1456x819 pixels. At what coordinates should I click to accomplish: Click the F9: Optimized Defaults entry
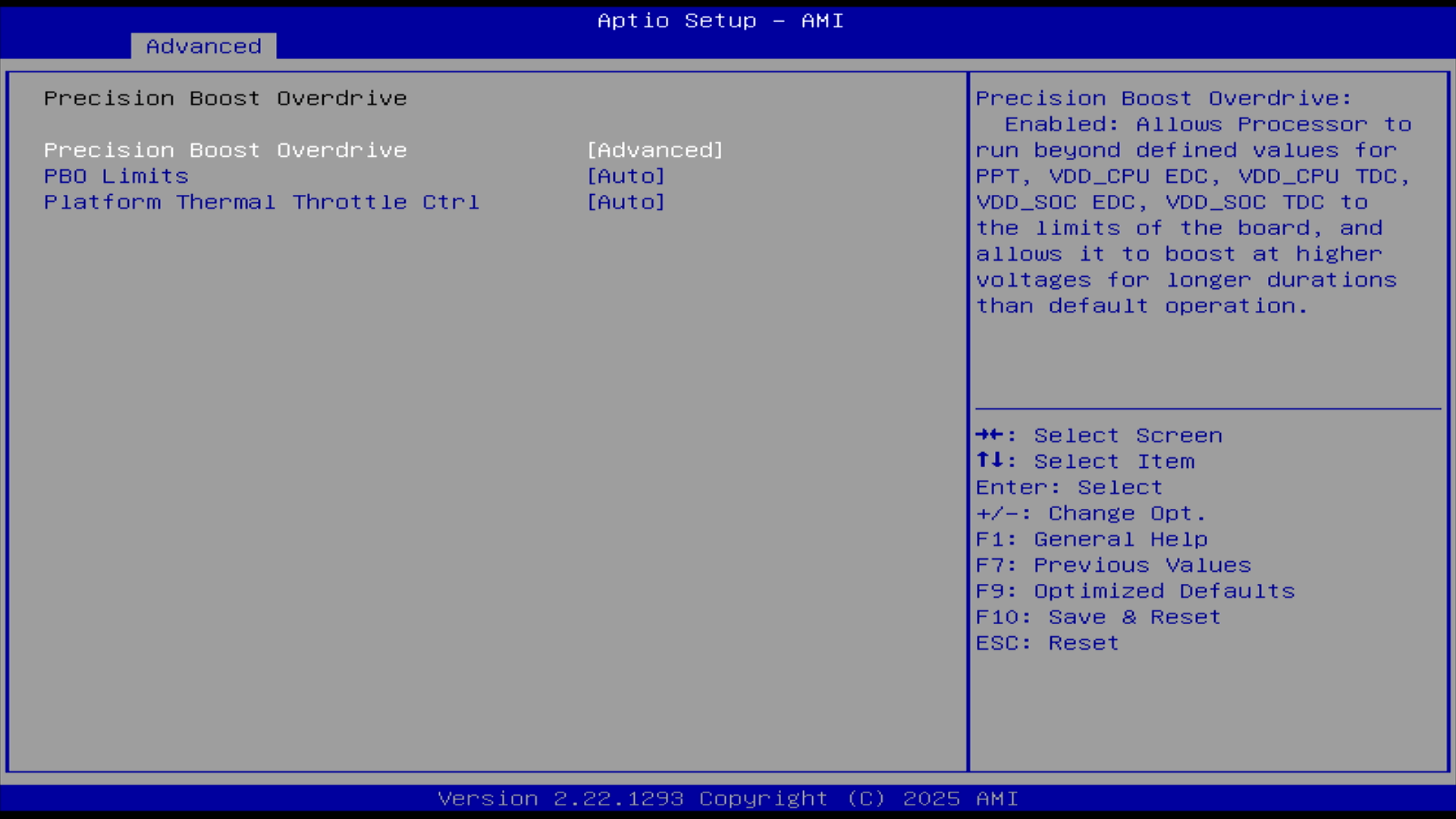(1134, 591)
